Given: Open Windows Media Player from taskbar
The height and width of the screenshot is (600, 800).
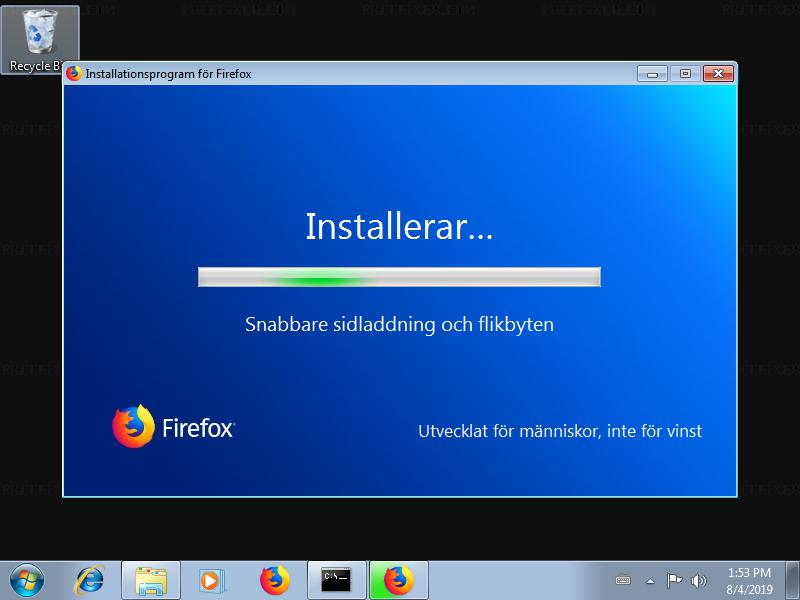Looking at the screenshot, I should click(211, 580).
